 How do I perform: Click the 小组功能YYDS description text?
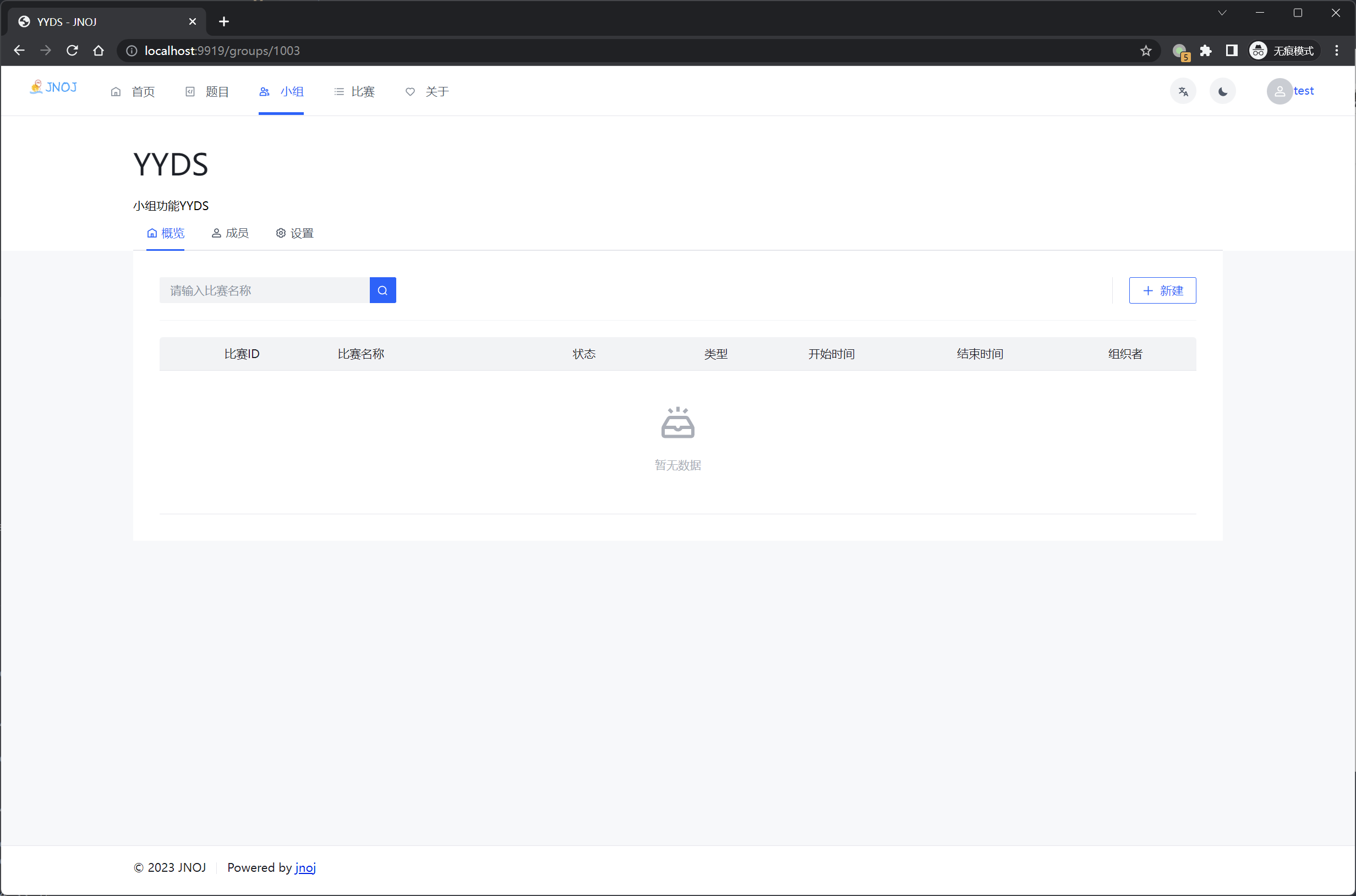point(171,206)
